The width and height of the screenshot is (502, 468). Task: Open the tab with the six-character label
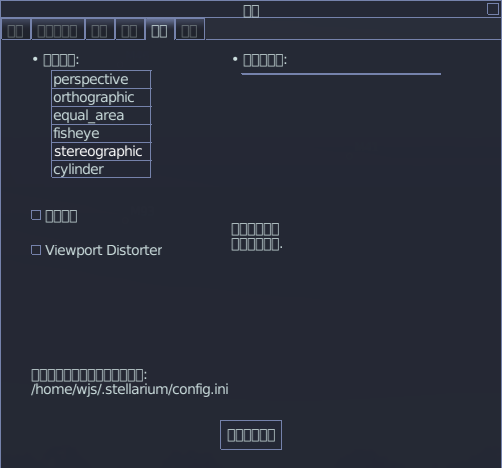coord(57,30)
